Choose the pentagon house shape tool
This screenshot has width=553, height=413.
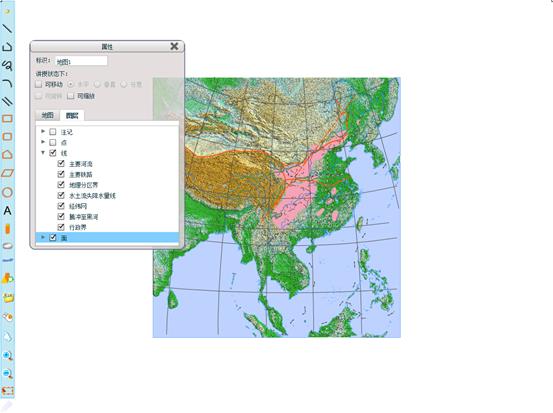[x=7, y=154]
